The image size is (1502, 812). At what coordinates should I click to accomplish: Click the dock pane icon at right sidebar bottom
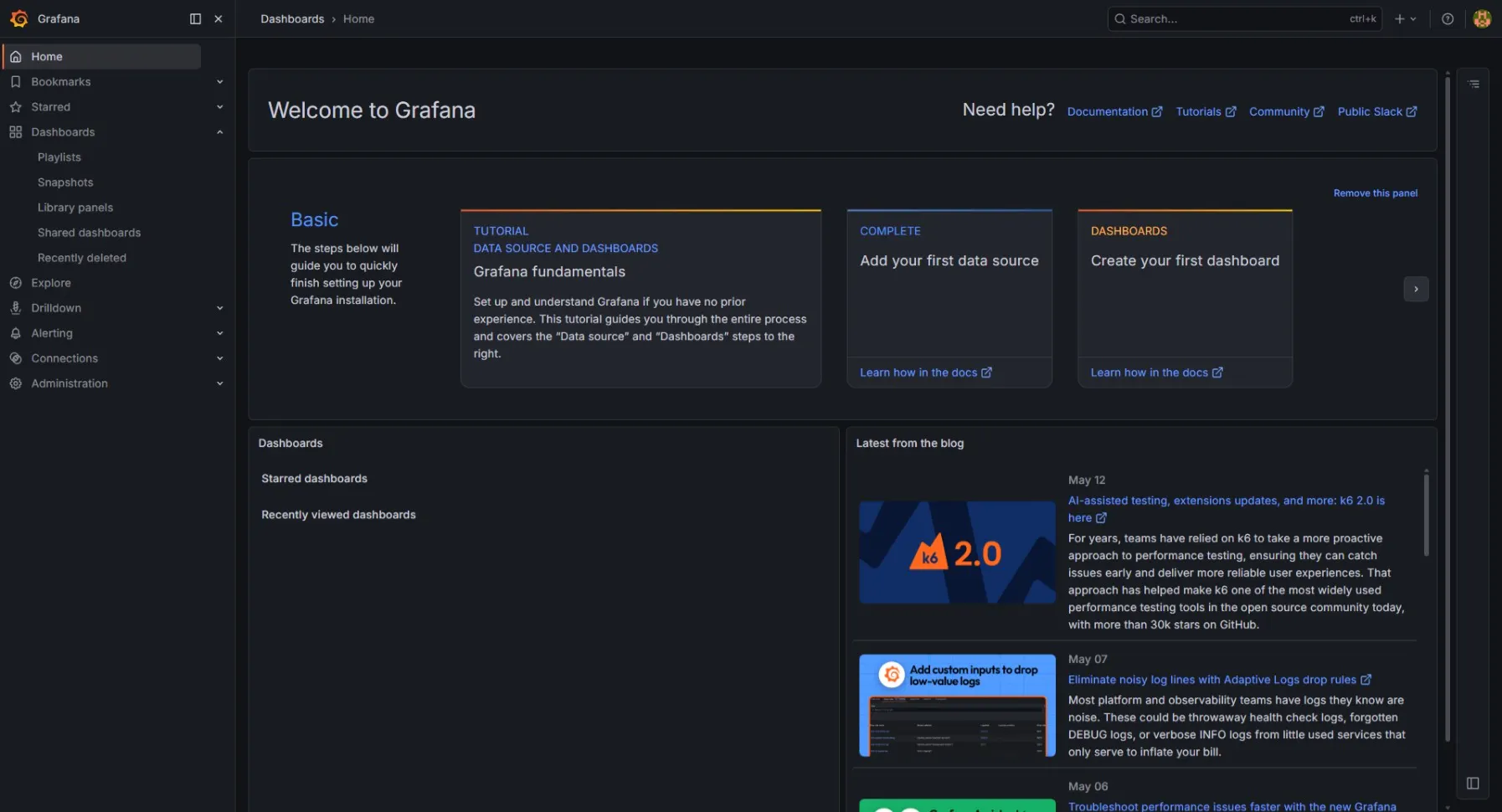point(1473,784)
